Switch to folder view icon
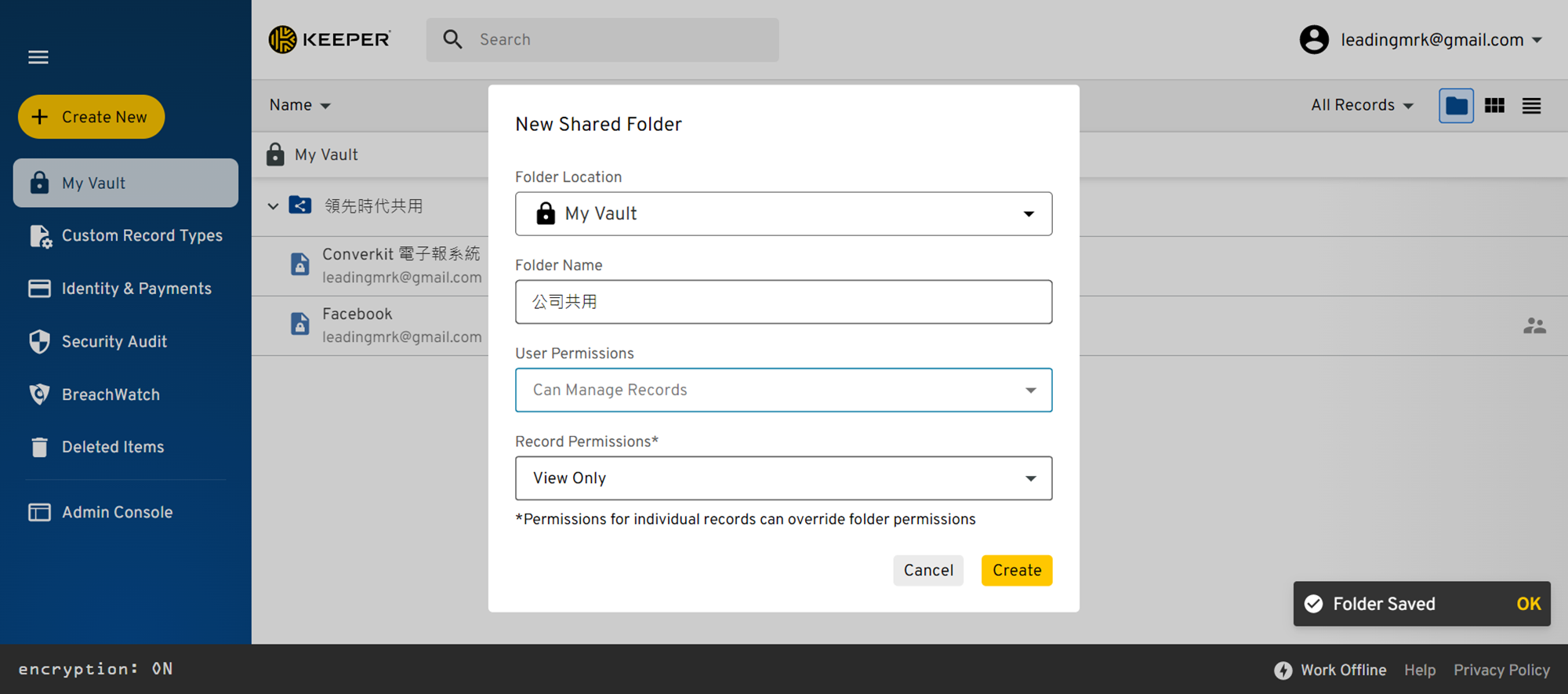The height and width of the screenshot is (694, 1568). [x=1456, y=105]
